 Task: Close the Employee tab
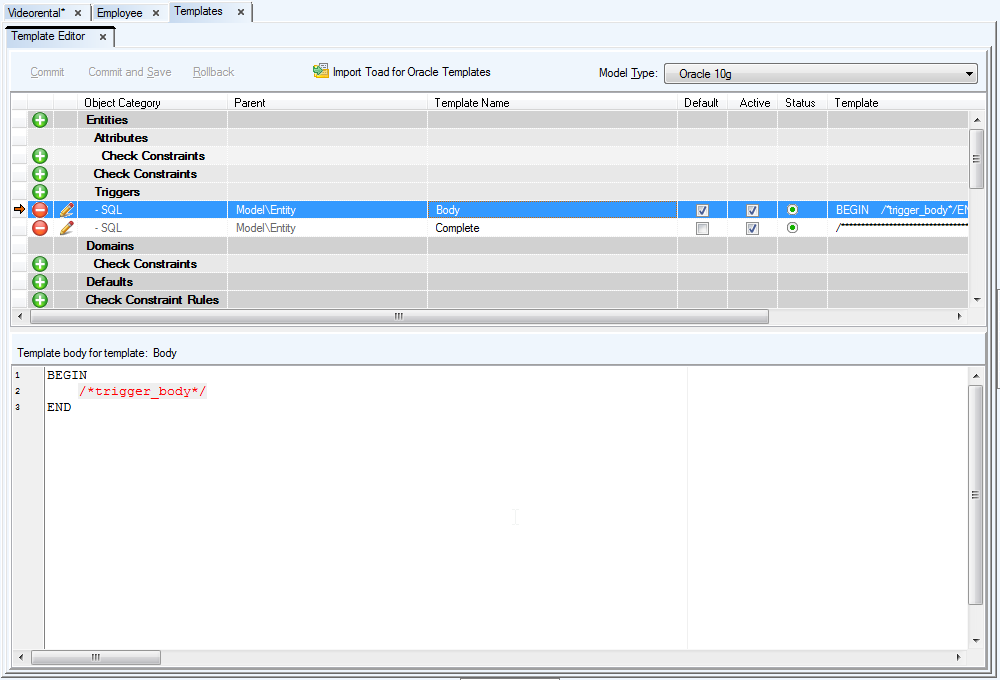coord(156,13)
